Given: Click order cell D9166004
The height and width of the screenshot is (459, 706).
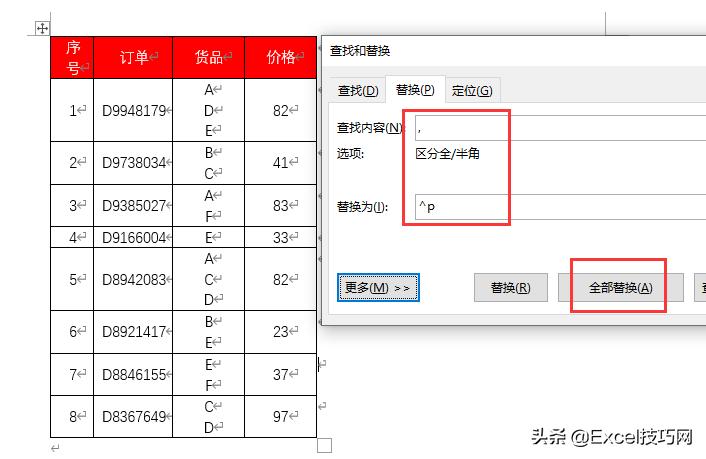Looking at the screenshot, I should [133, 237].
